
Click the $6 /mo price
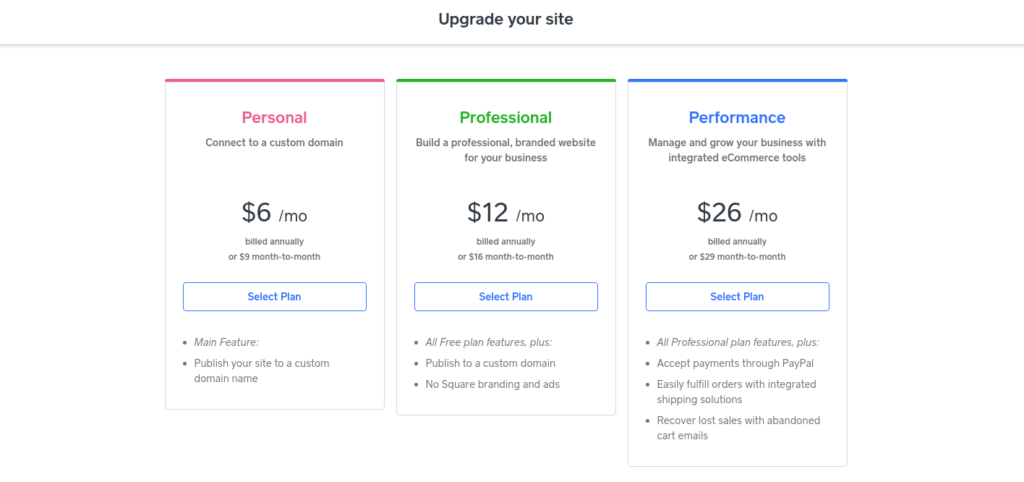click(274, 213)
